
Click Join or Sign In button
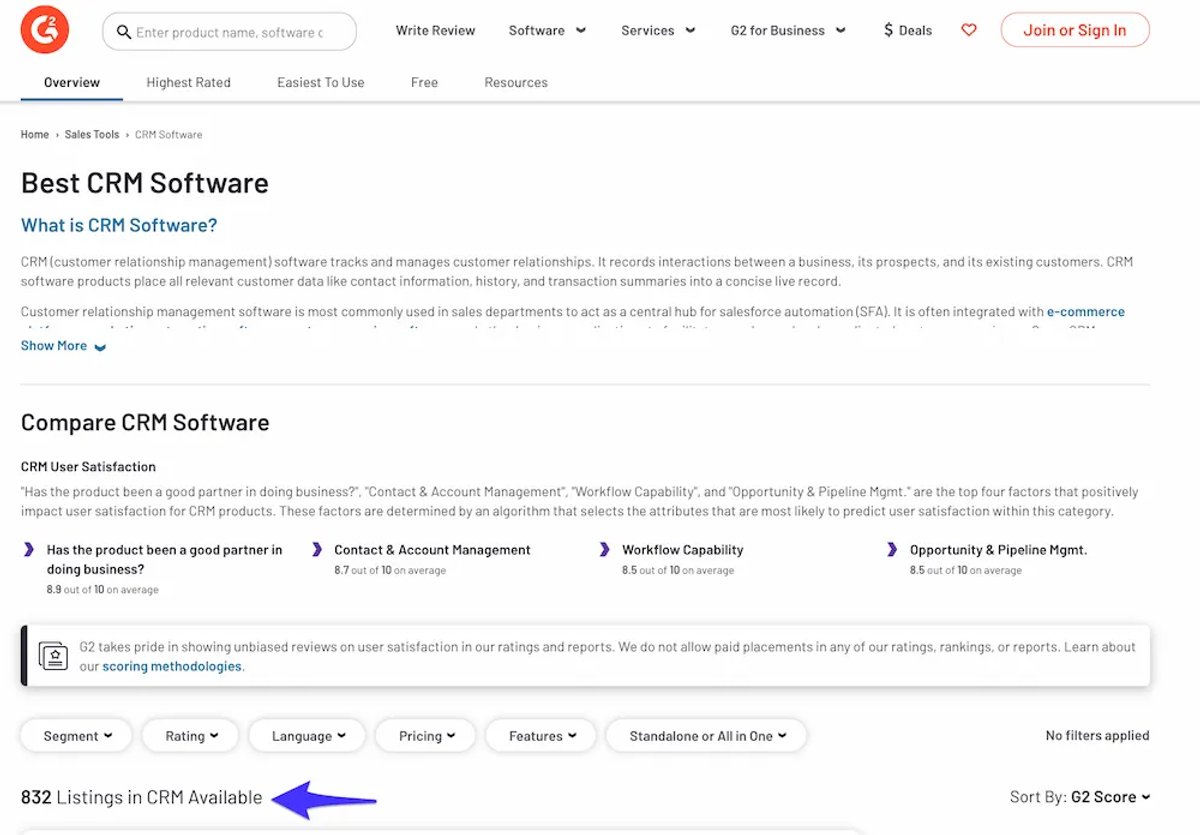[1075, 30]
